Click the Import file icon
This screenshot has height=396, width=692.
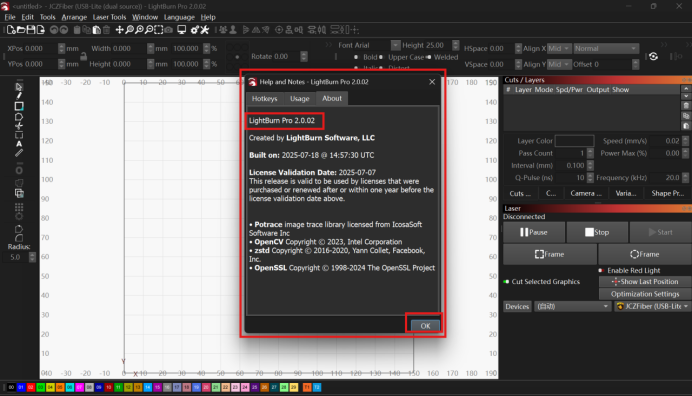pos(41,30)
